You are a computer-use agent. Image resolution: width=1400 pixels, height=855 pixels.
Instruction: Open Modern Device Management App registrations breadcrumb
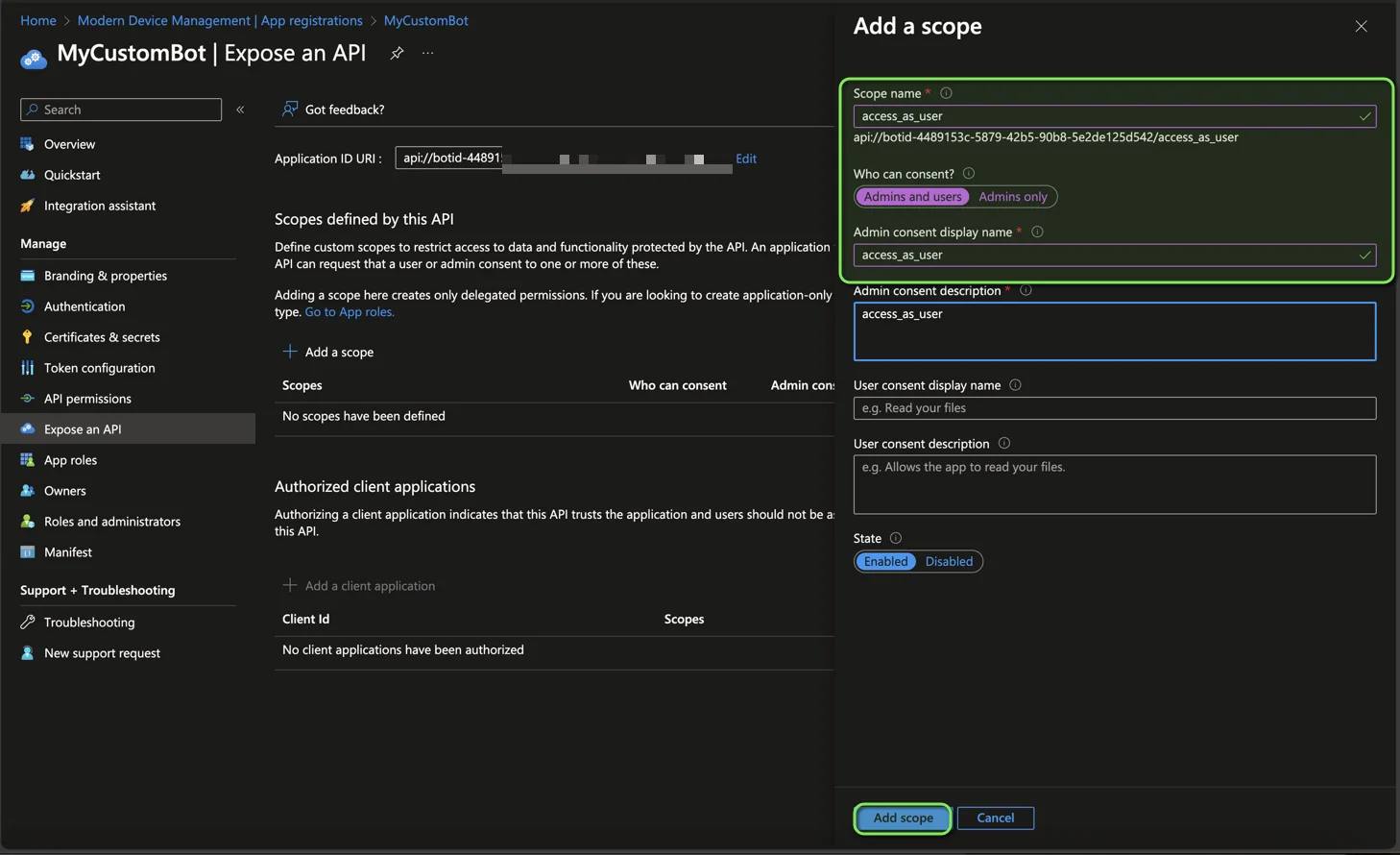pos(220,20)
